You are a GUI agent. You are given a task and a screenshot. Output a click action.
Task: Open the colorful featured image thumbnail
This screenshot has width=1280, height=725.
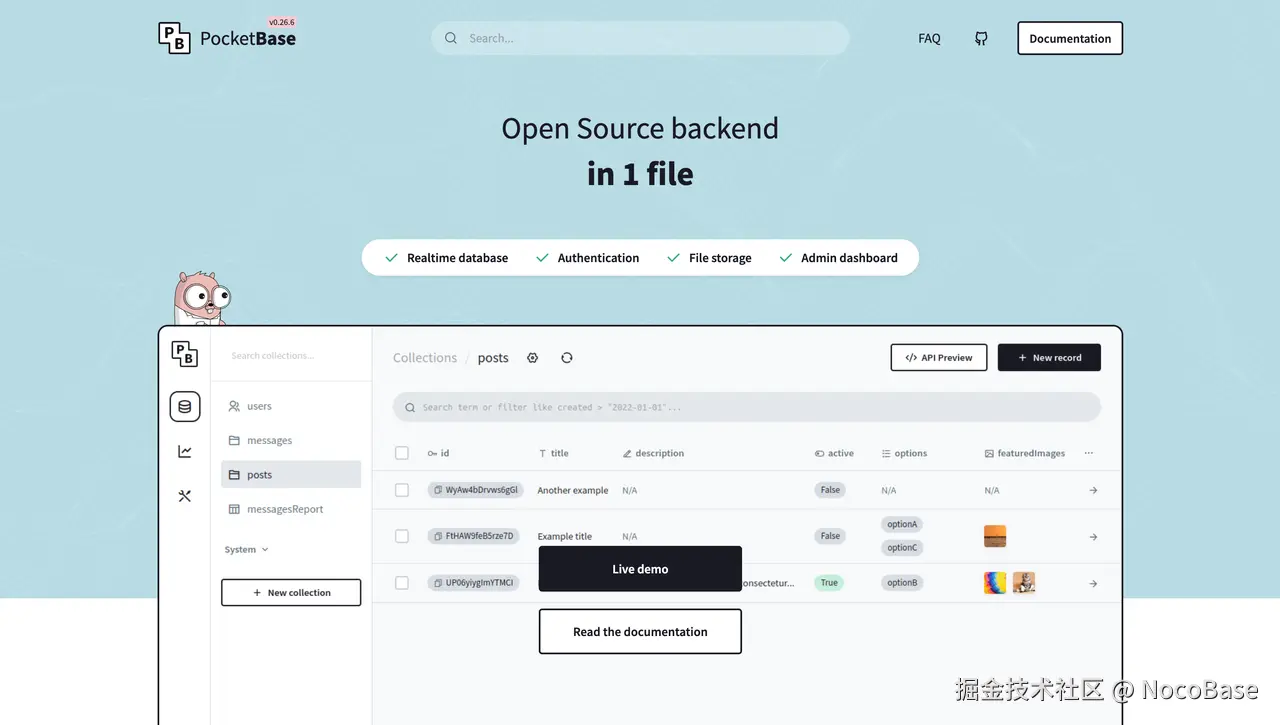click(x=995, y=583)
